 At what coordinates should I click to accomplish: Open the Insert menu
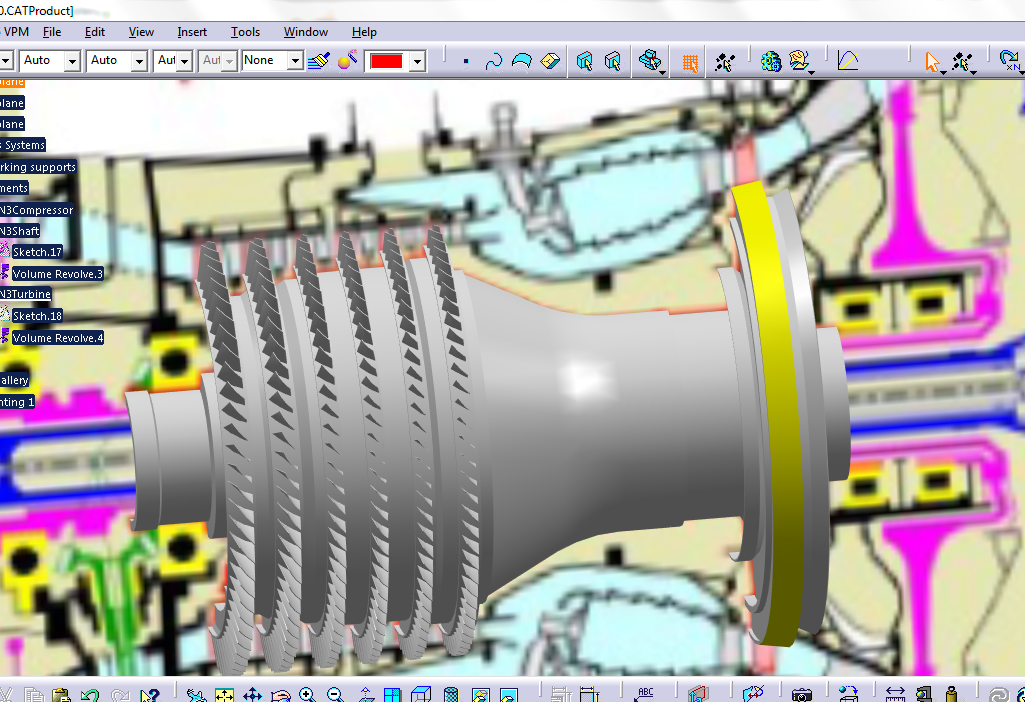click(192, 32)
